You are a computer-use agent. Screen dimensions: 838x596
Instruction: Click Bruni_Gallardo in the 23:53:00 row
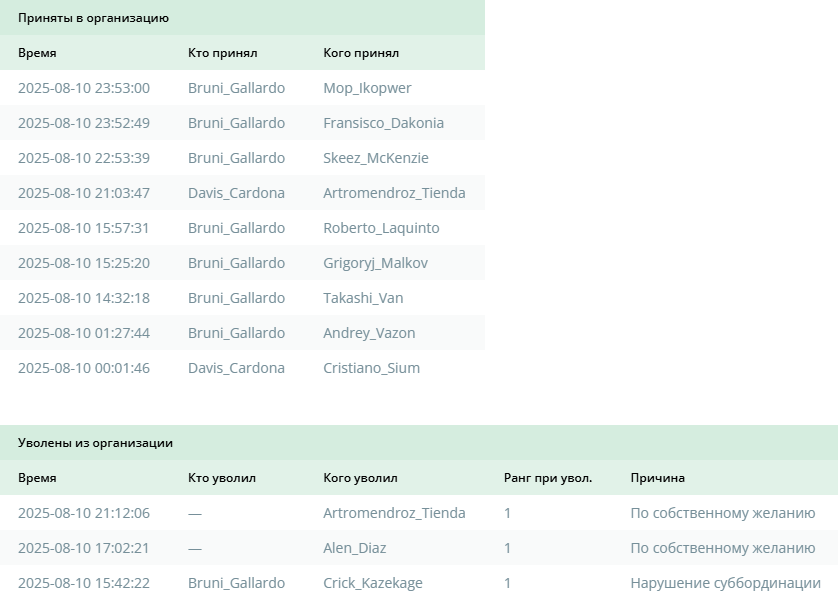click(x=236, y=88)
